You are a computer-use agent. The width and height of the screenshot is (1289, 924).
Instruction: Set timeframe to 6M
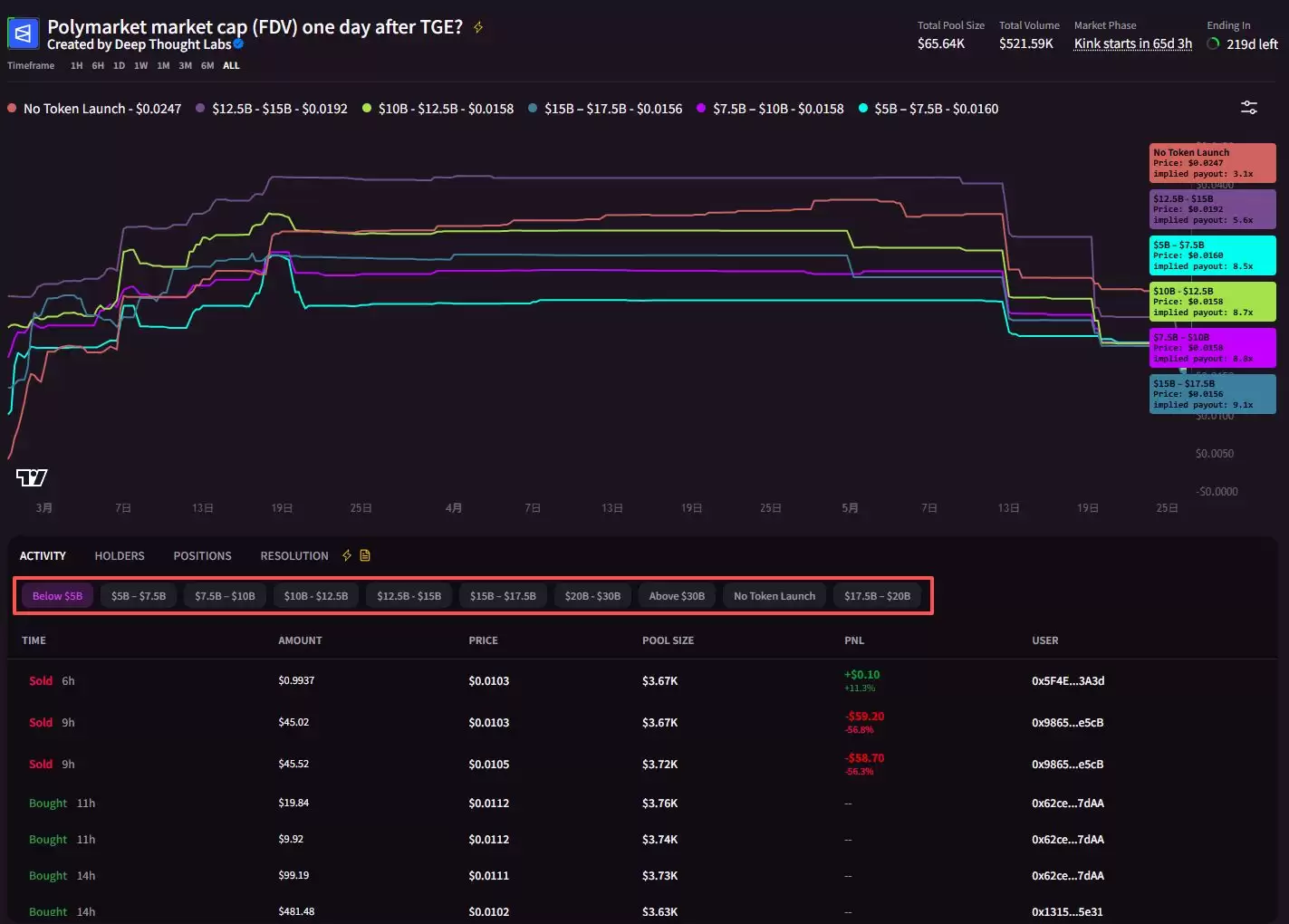click(207, 65)
